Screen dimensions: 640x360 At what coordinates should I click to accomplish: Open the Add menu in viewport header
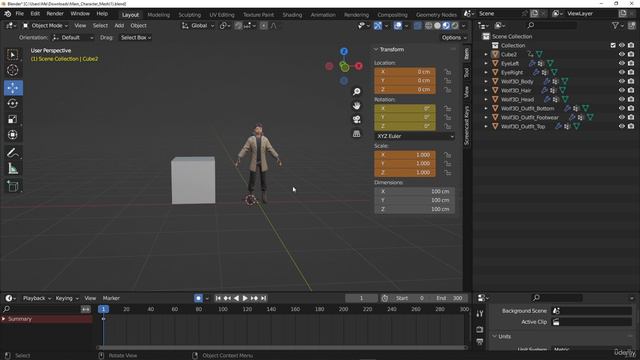click(x=119, y=26)
